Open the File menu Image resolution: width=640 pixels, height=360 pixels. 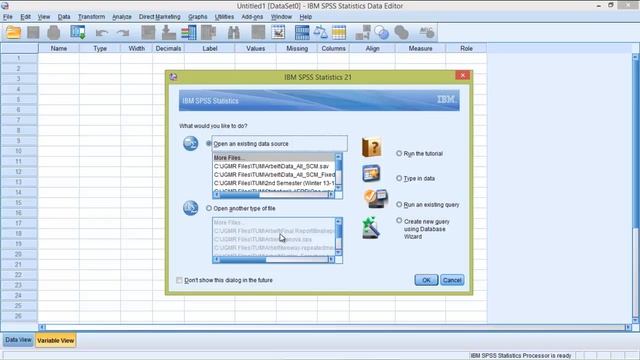click(x=8, y=17)
